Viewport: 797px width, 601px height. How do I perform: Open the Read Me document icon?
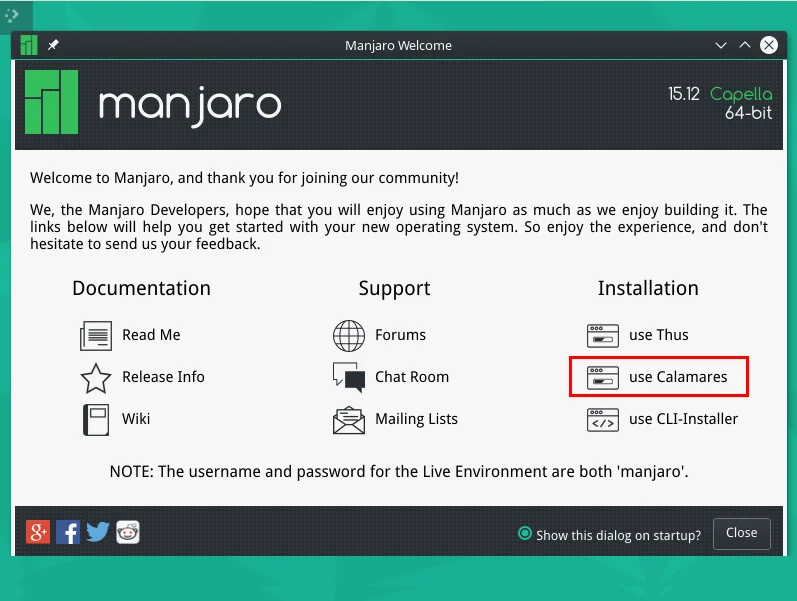(x=96, y=336)
